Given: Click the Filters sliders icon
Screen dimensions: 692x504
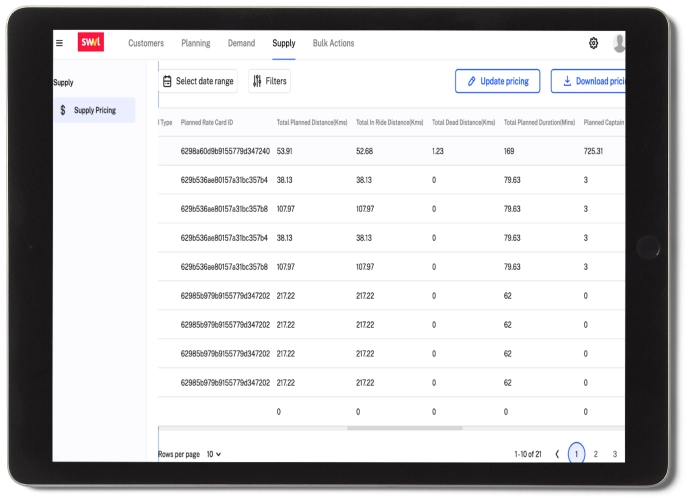Looking at the screenshot, I should click(x=256, y=82).
